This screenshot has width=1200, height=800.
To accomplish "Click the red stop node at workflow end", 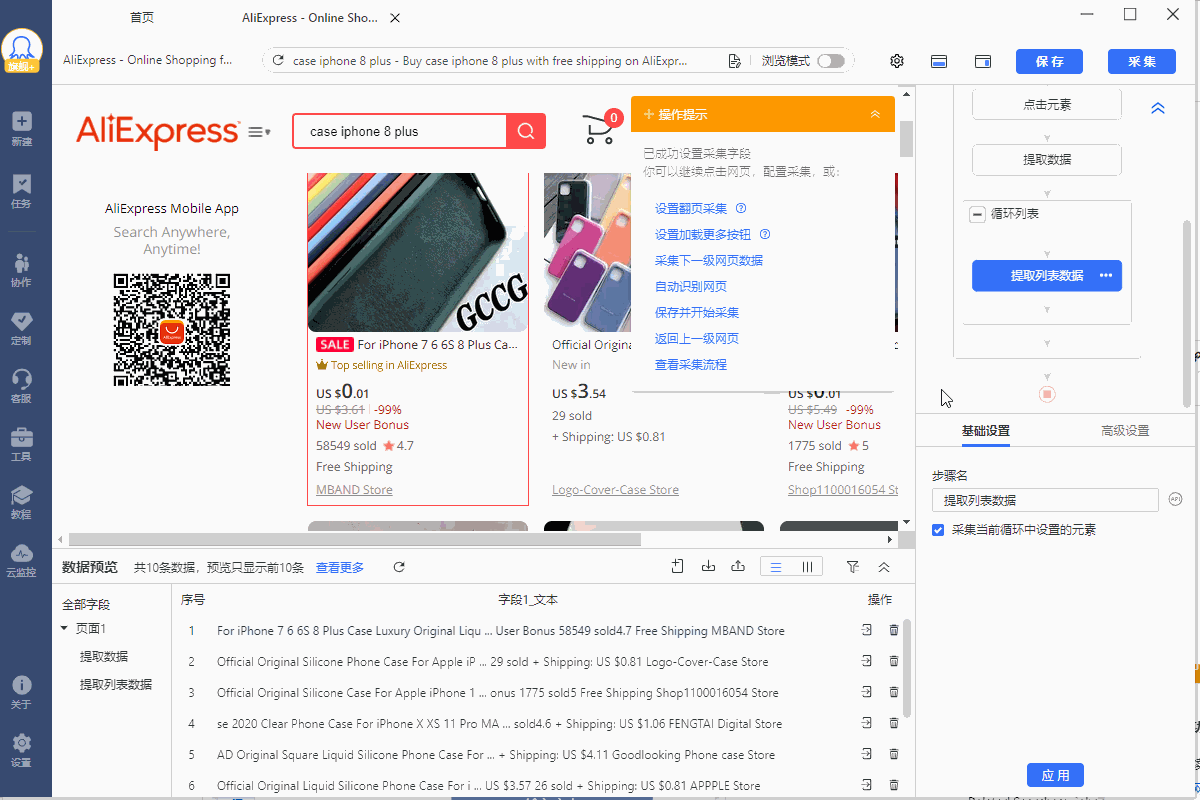I will (x=1047, y=394).
